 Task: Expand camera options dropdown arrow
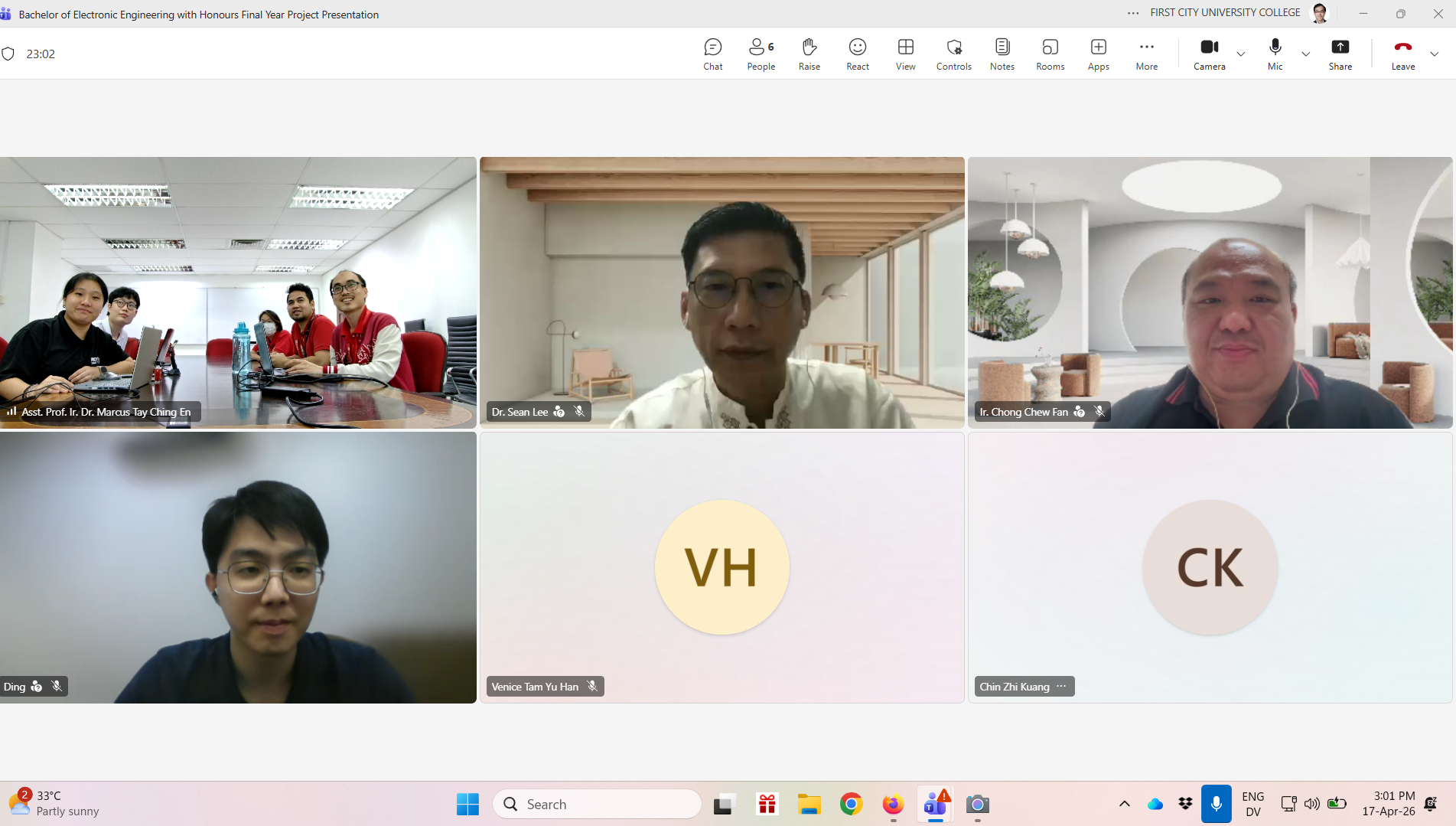[x=1241, y=54]
